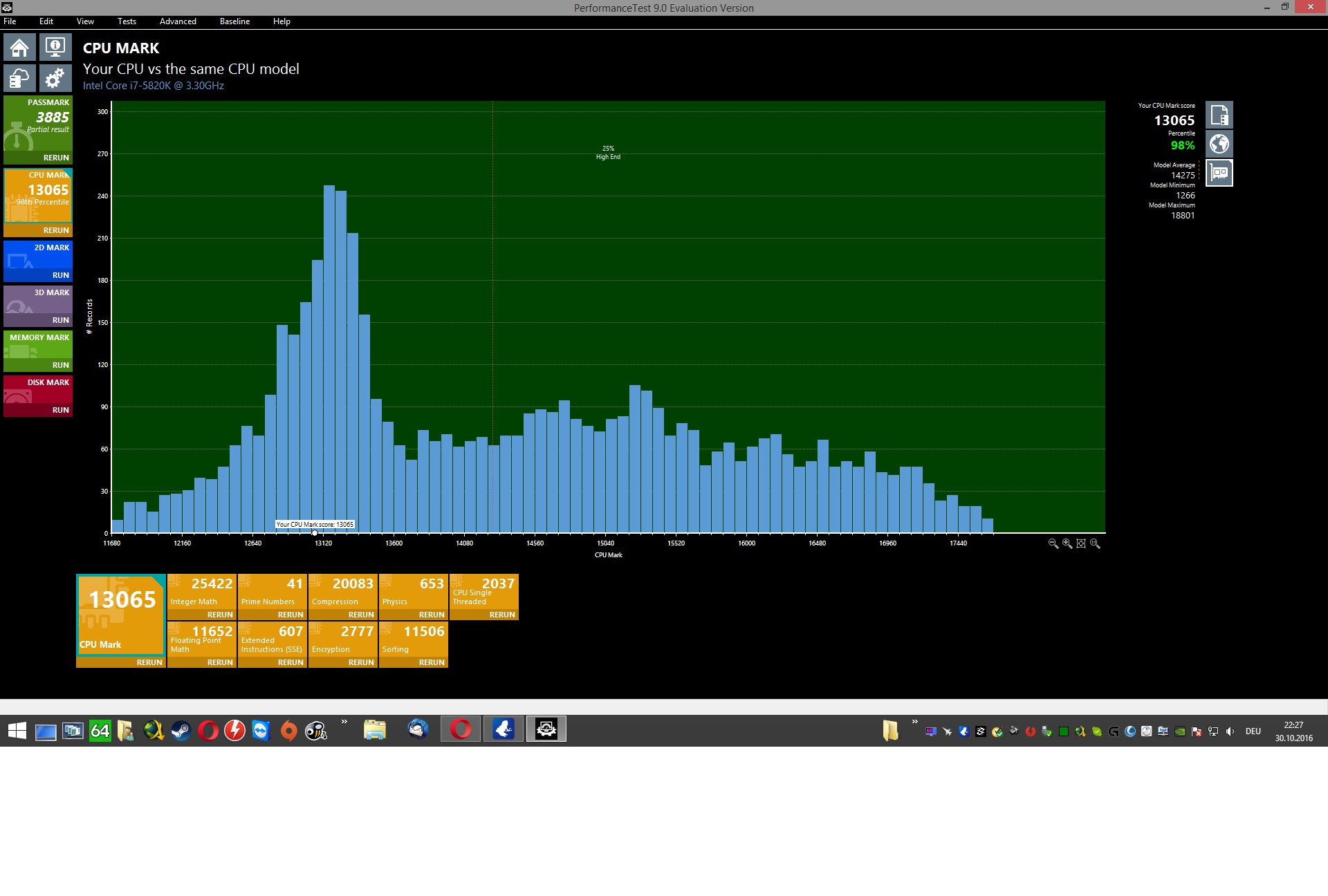This screenshot has height=896, width=1328.
Task: Run the 3D Mark test
Action: (x=60, y=320)
